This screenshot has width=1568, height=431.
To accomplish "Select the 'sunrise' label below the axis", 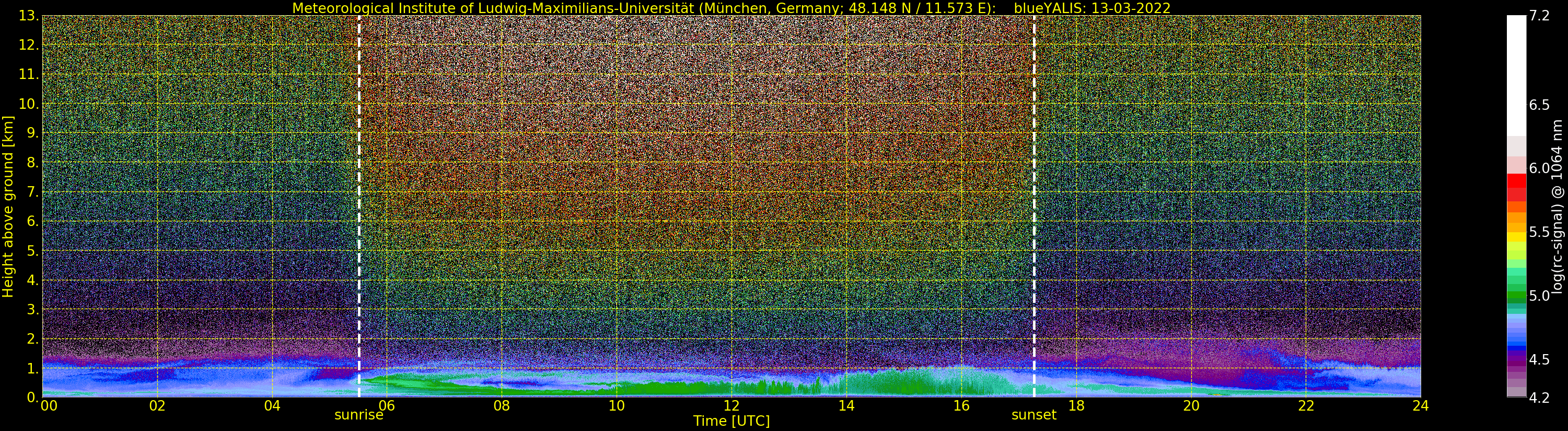I will pos(359,415).
